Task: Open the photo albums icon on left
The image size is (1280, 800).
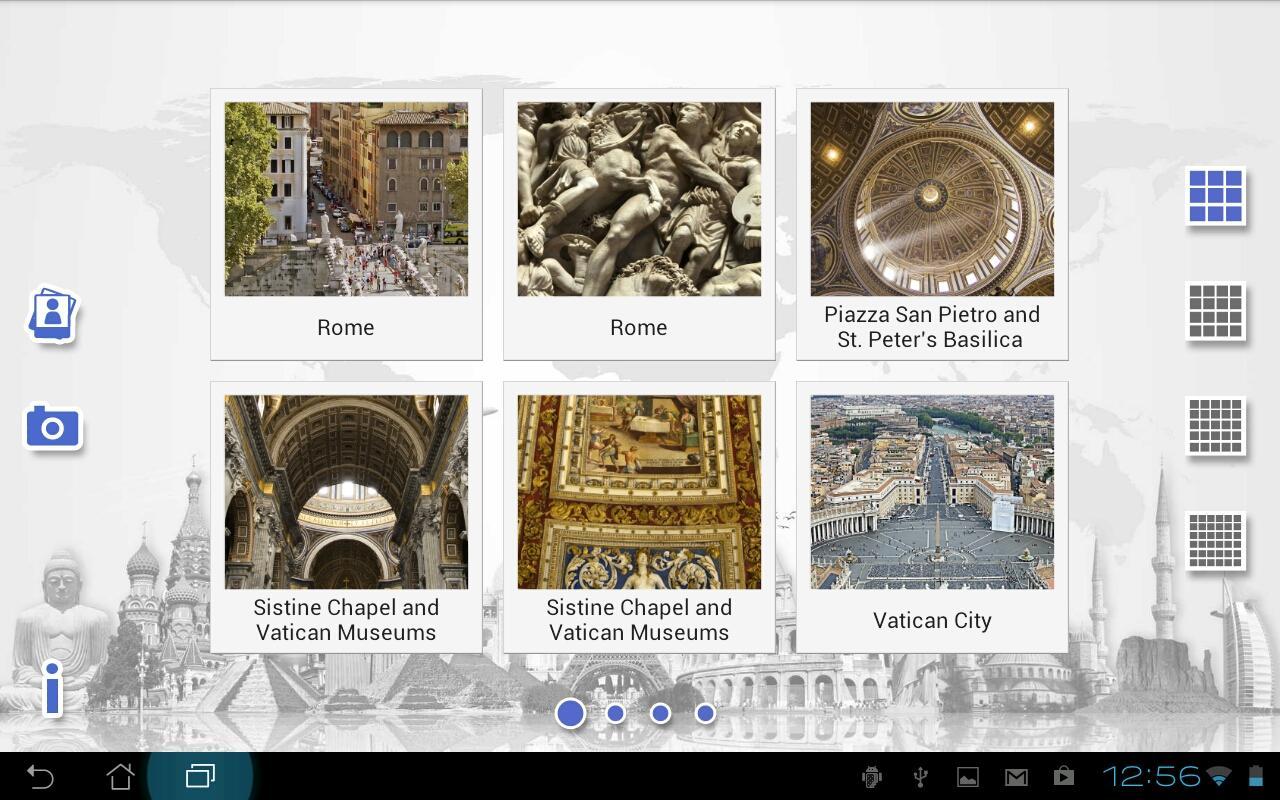Action: 52,314
